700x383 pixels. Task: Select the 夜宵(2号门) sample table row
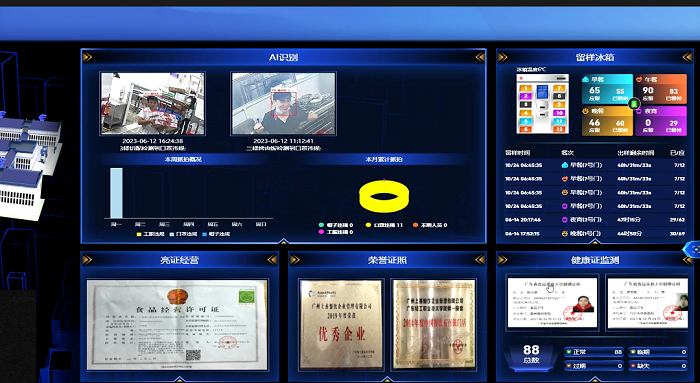pyautogui.click(x=595, y=220)
